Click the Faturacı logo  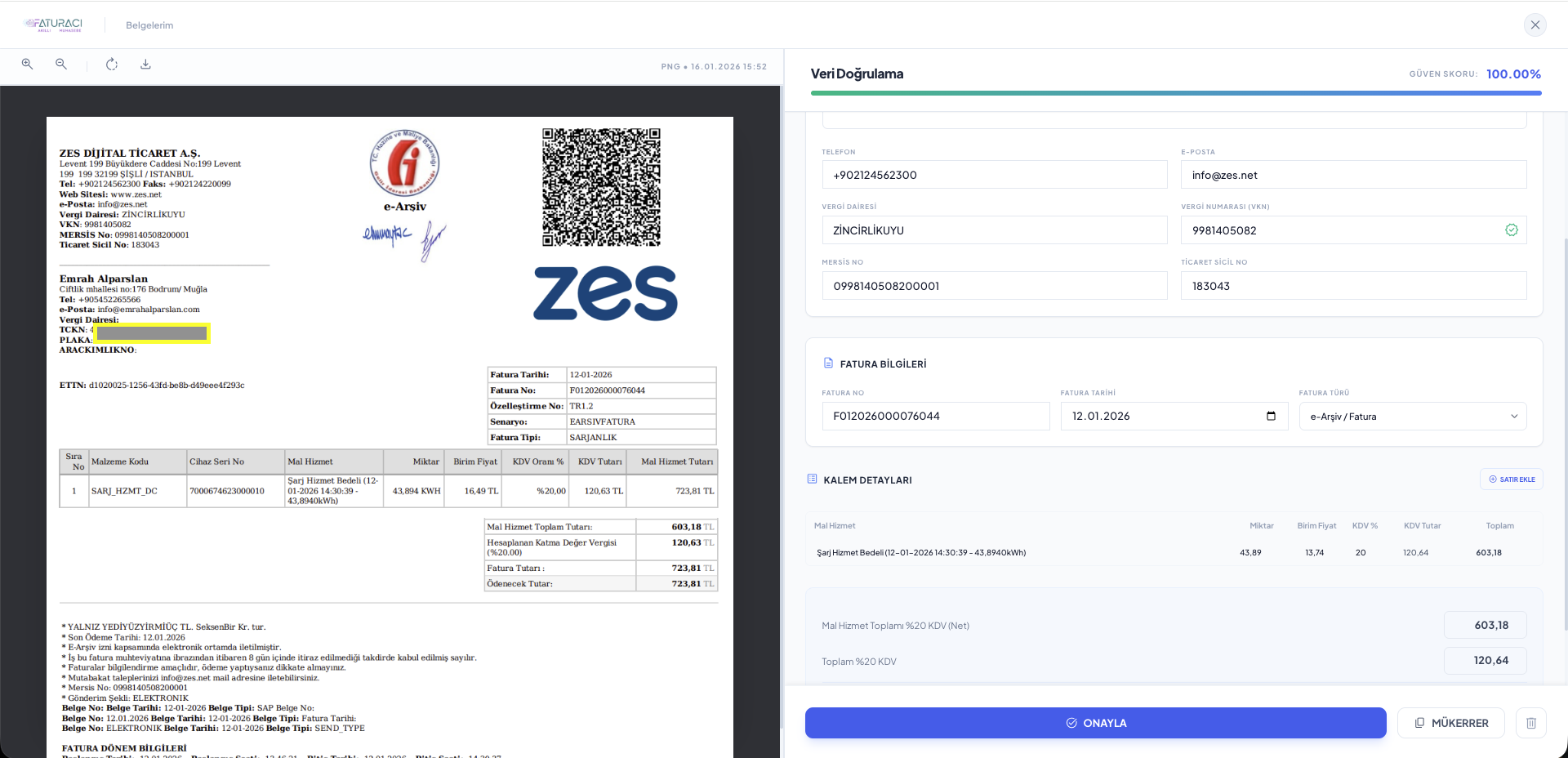[53, 25]
